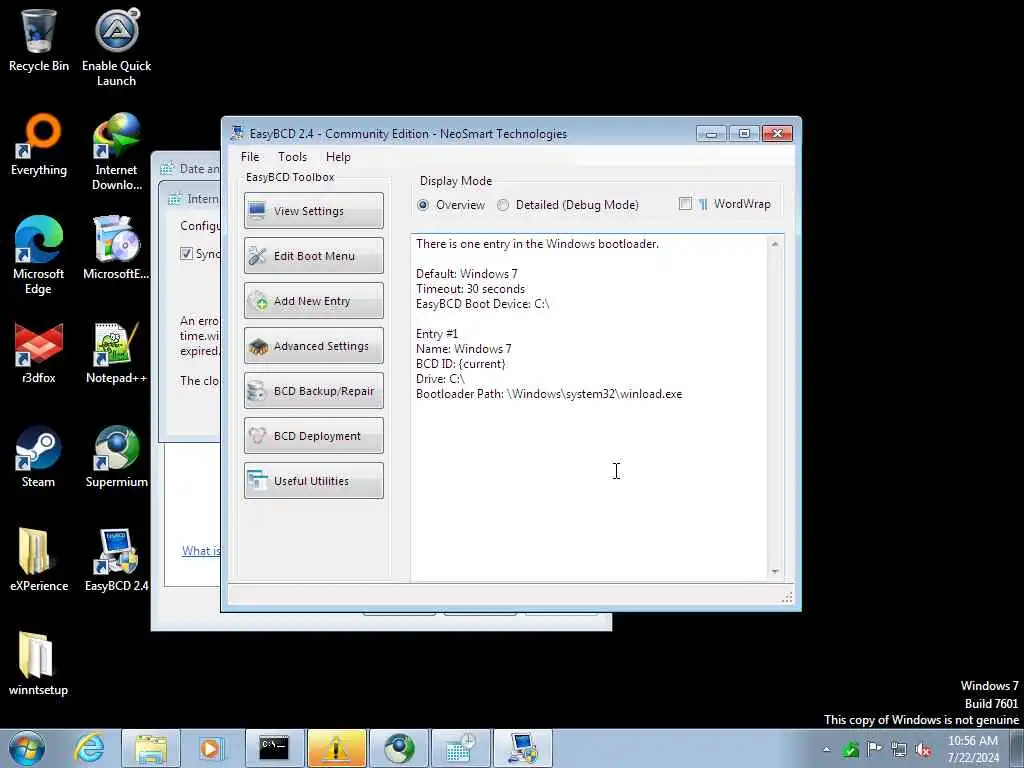The height and width of the screenshot is (768, 1024).
Task: Click the green check tray icon
Action: (x=850, y=750)
